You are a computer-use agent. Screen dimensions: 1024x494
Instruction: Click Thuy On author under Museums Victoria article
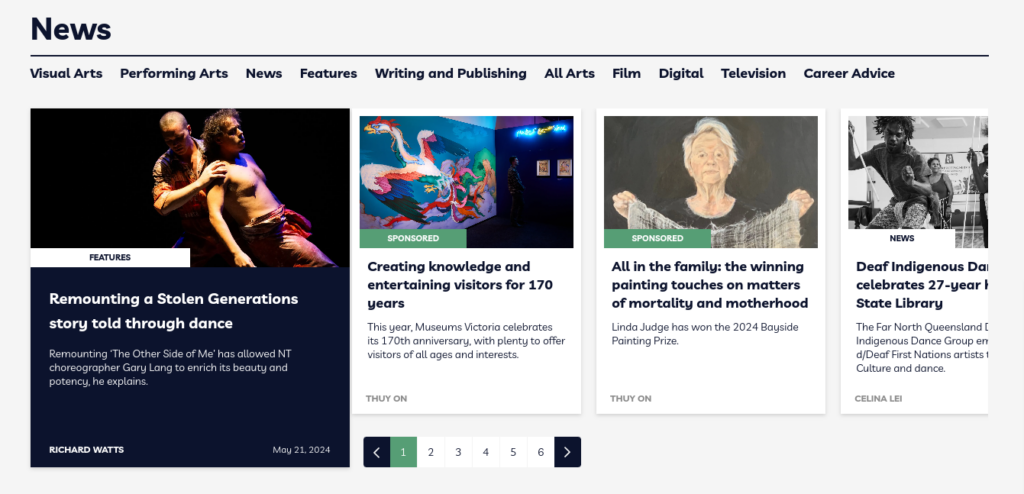tap(386, 399)
